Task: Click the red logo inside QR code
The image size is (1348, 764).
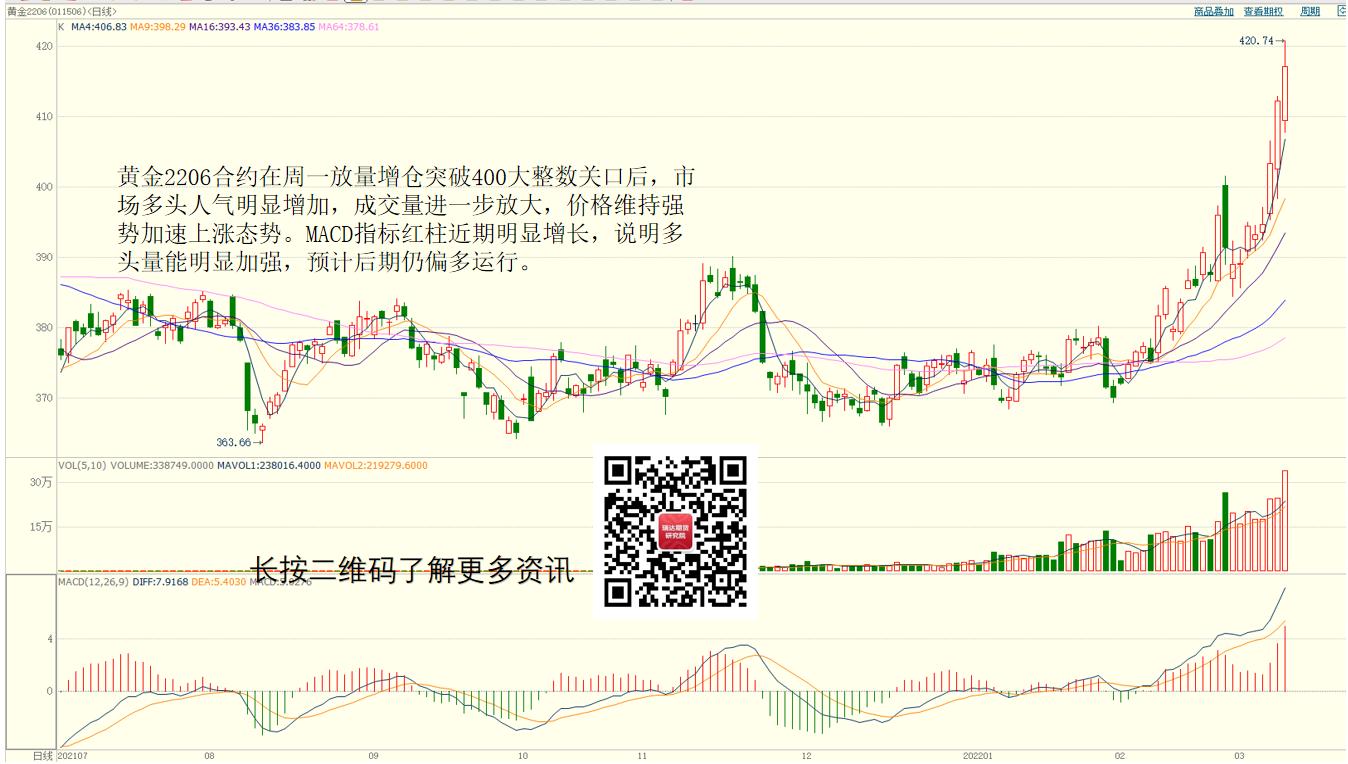Action: (x=676, y=531)
